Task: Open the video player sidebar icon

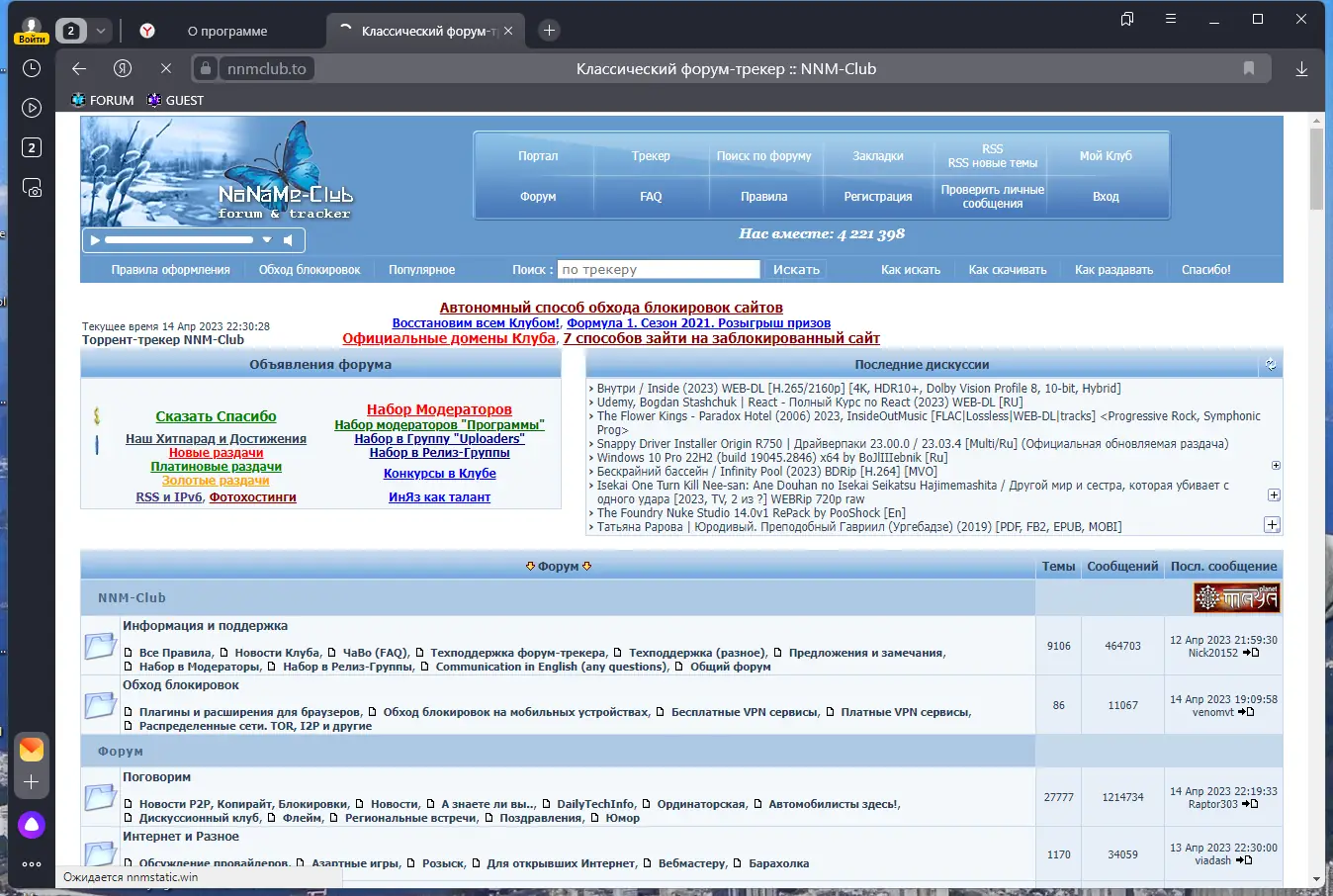Action: 32,108
